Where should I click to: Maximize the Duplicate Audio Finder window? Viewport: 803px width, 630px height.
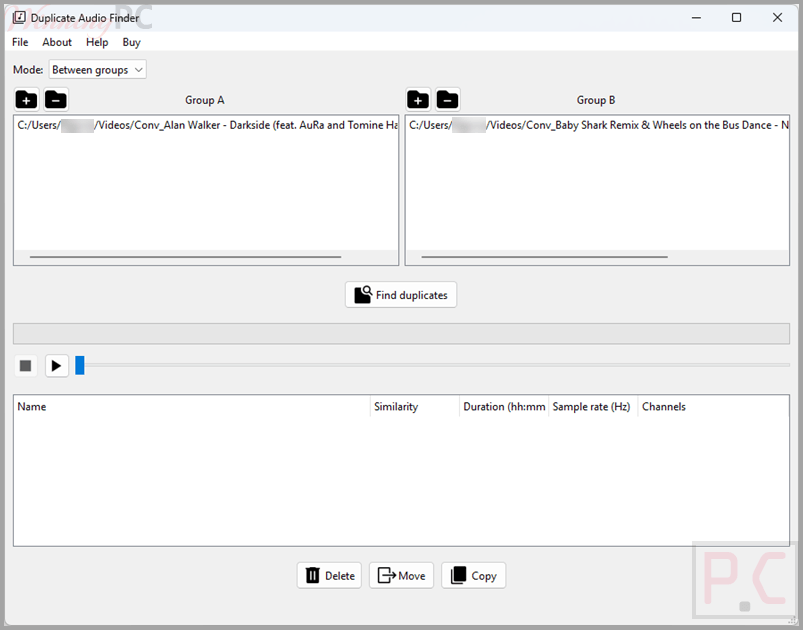[736, 17]
